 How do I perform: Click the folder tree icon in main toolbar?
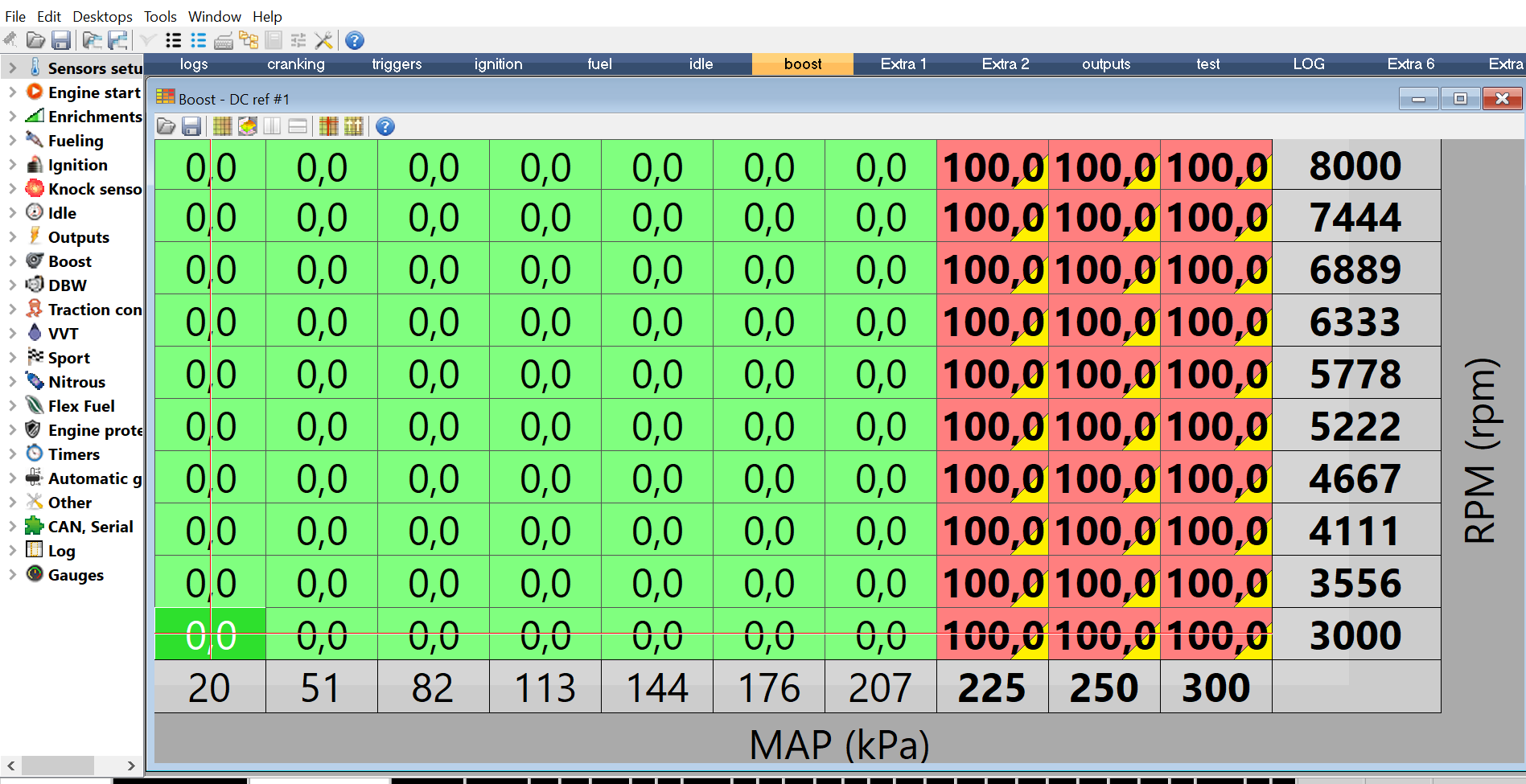coord(249,40)
